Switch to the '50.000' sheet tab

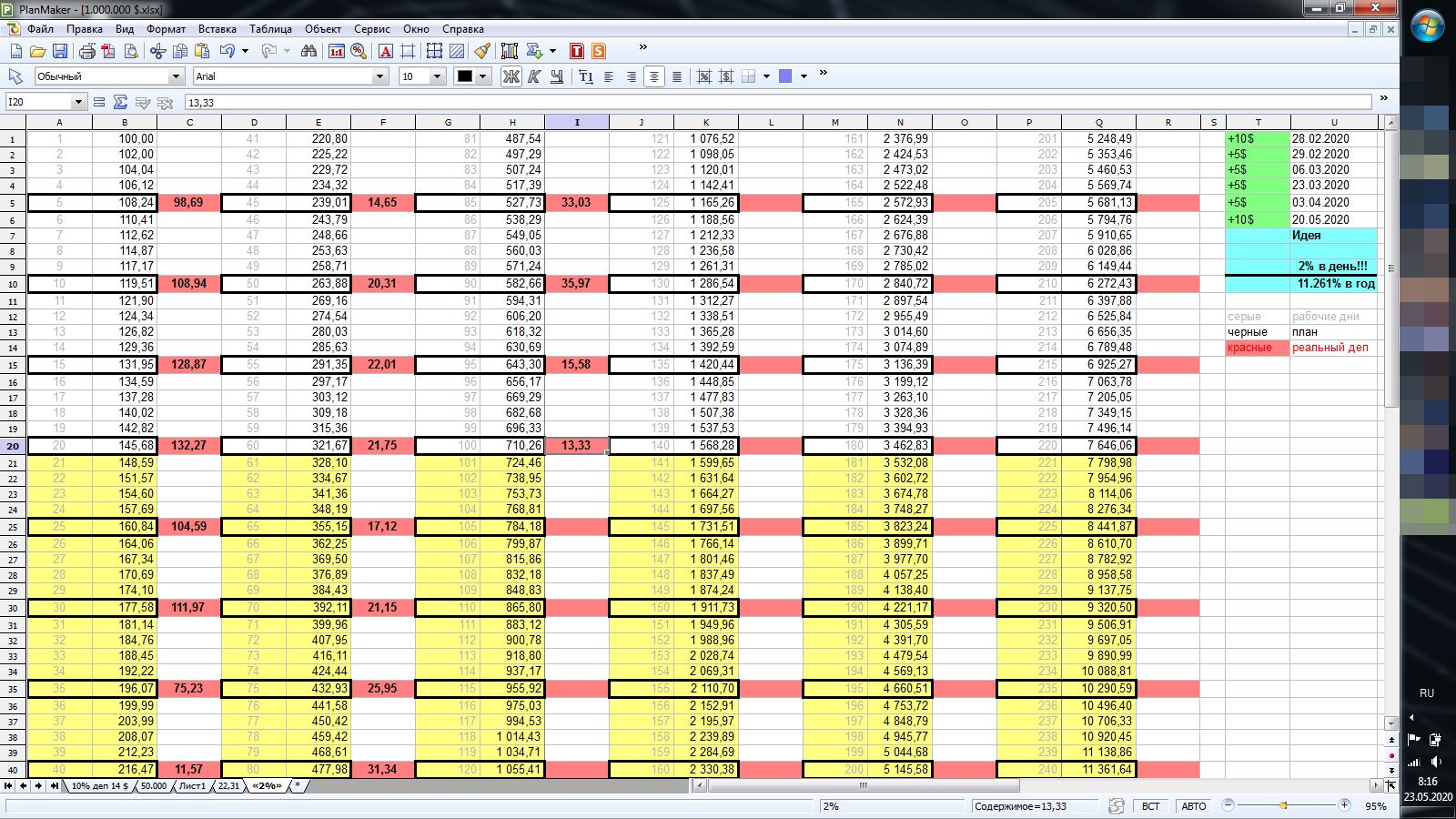coord(153,785)
